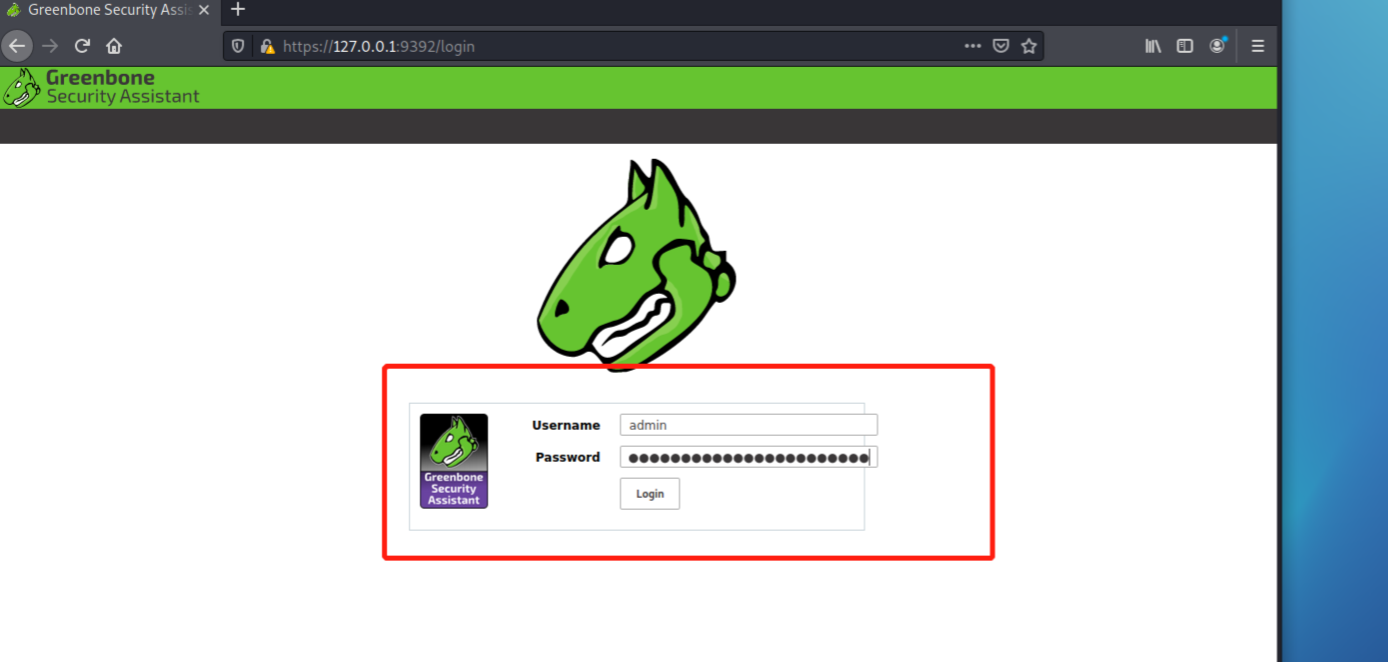Image resolution: width=1388 pixels, height=662 pixels.
Task: Open the new tab plus button
Action: [237, 10]
